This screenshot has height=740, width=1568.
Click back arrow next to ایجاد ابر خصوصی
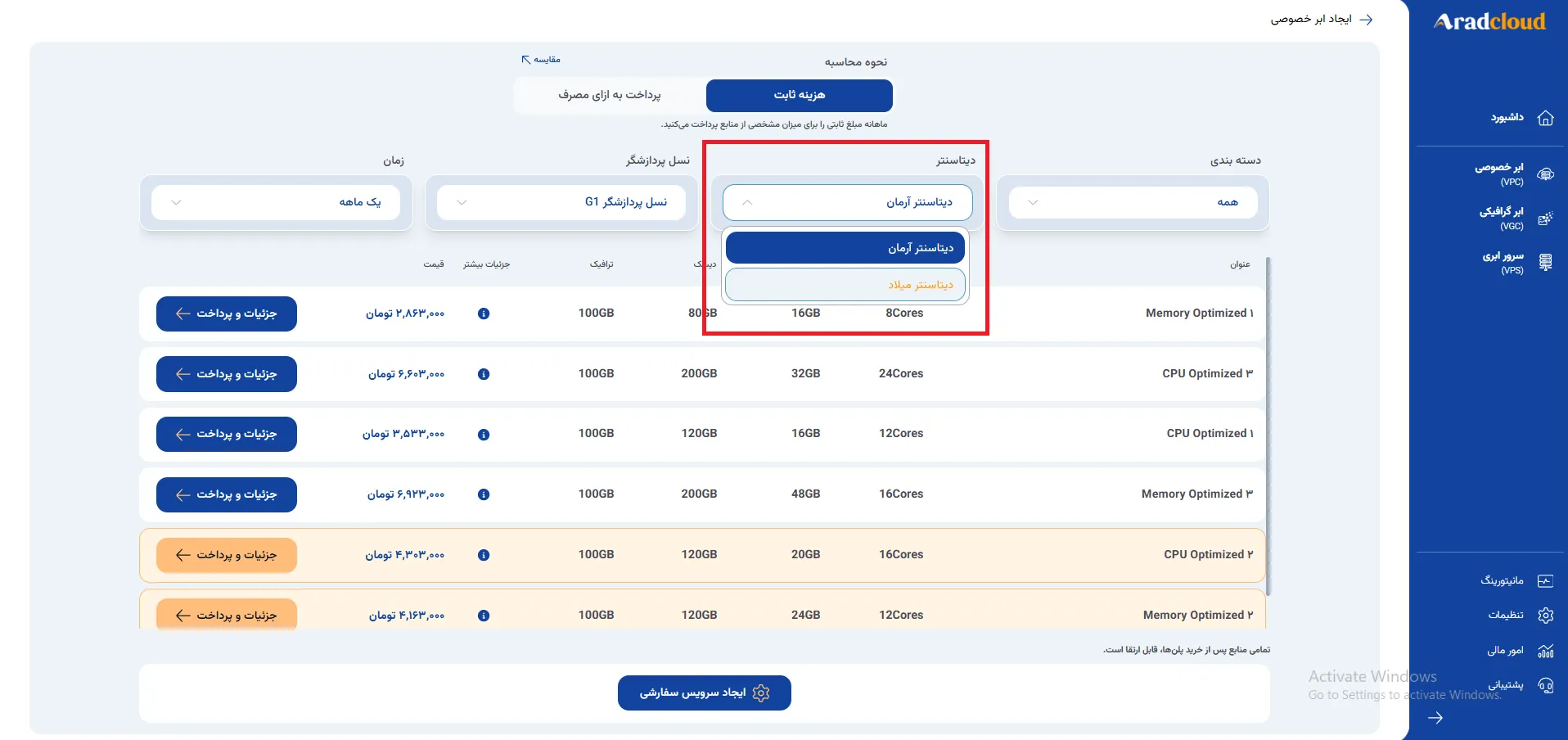click(1366, 19)
